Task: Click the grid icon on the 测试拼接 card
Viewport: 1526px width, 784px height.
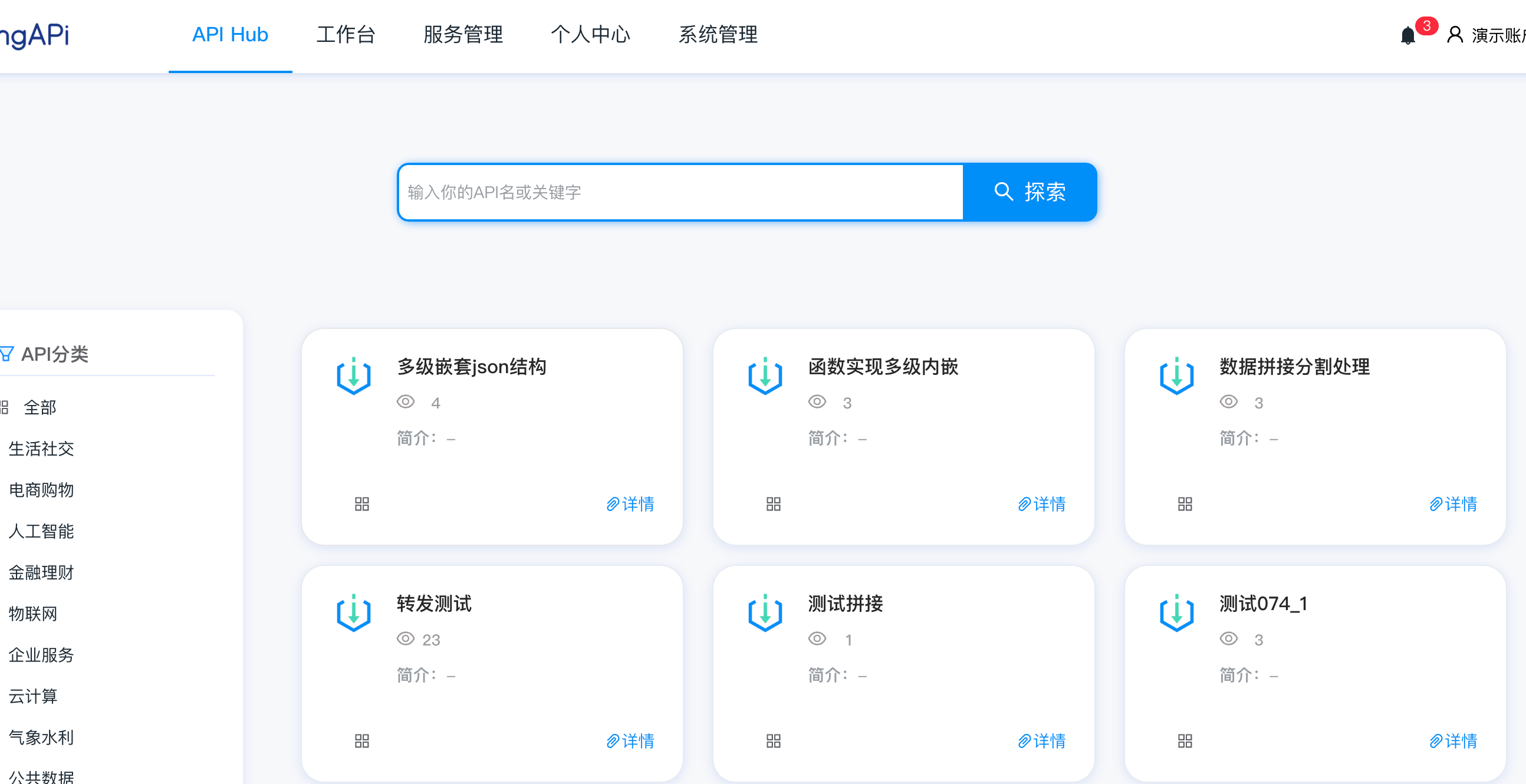Action: [773, 741]
